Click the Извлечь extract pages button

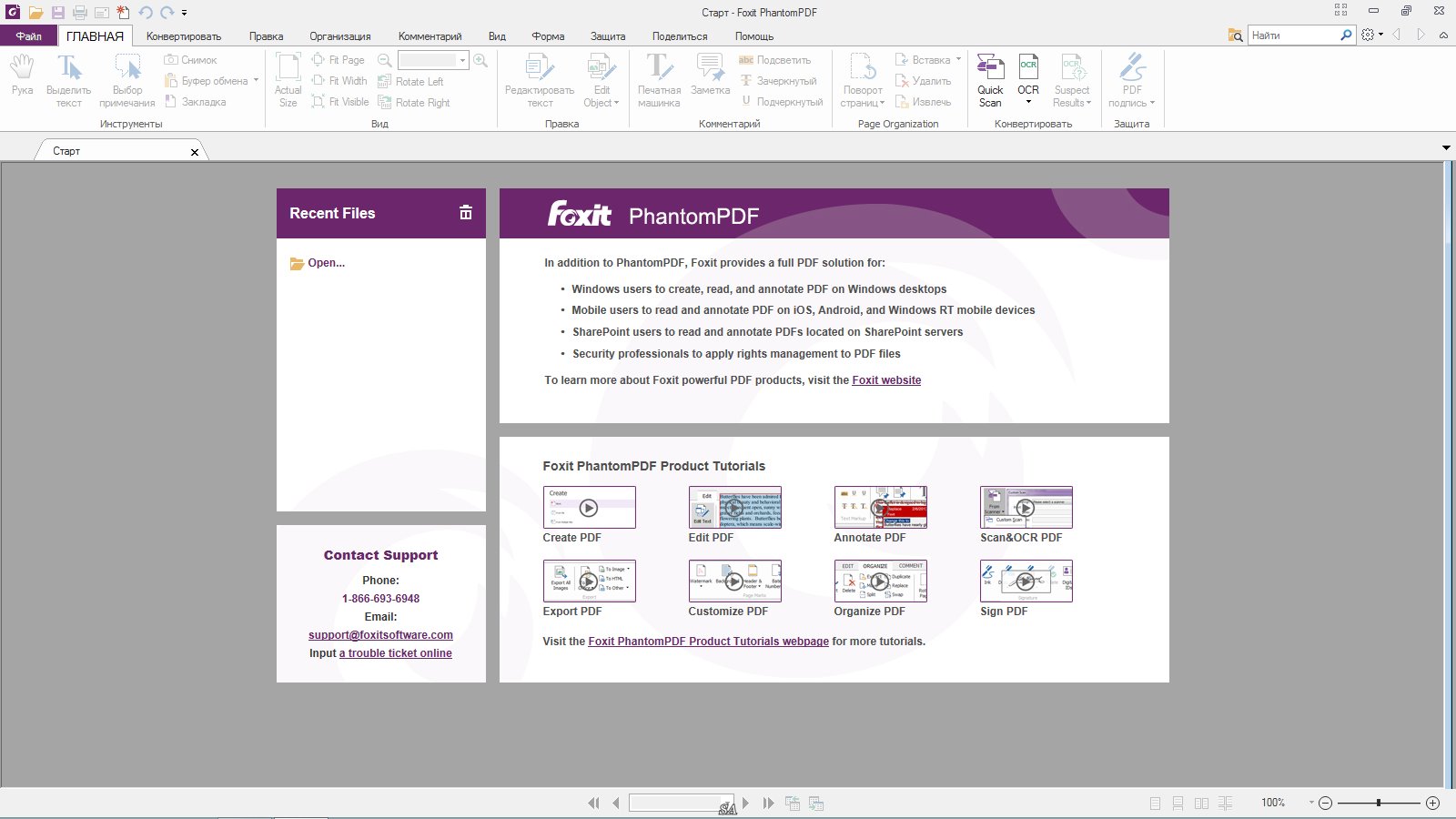coord(923,102)
